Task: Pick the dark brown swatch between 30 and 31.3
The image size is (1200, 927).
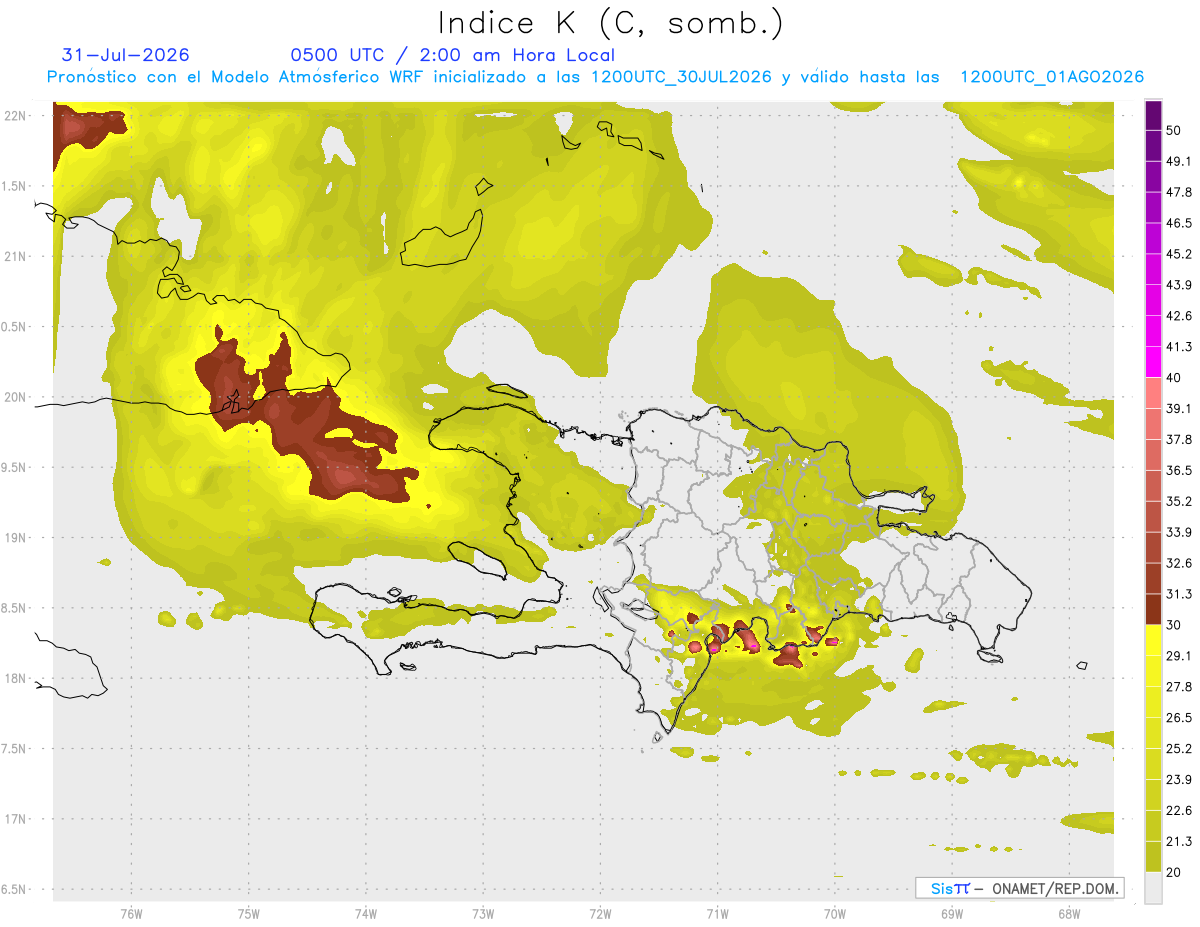Action: click(x=1153, y=609)
